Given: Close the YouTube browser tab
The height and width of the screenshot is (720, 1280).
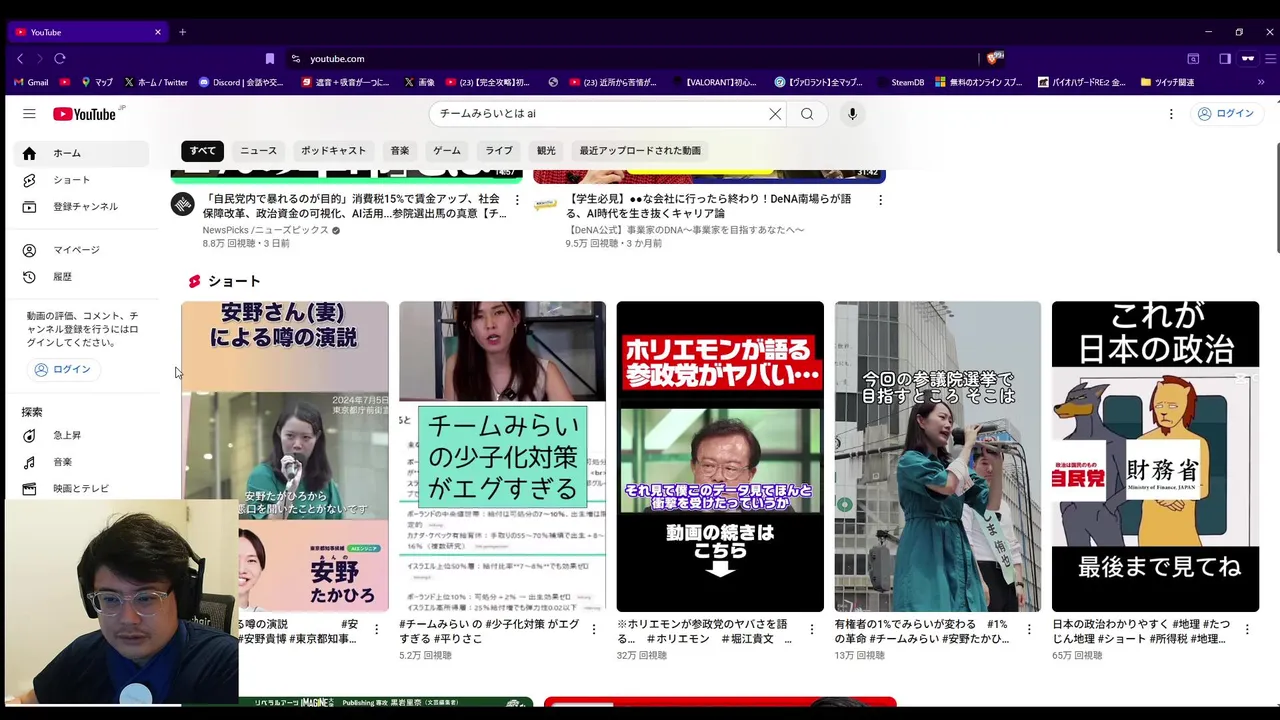Looking at the screenshot, I should point(157,32).
